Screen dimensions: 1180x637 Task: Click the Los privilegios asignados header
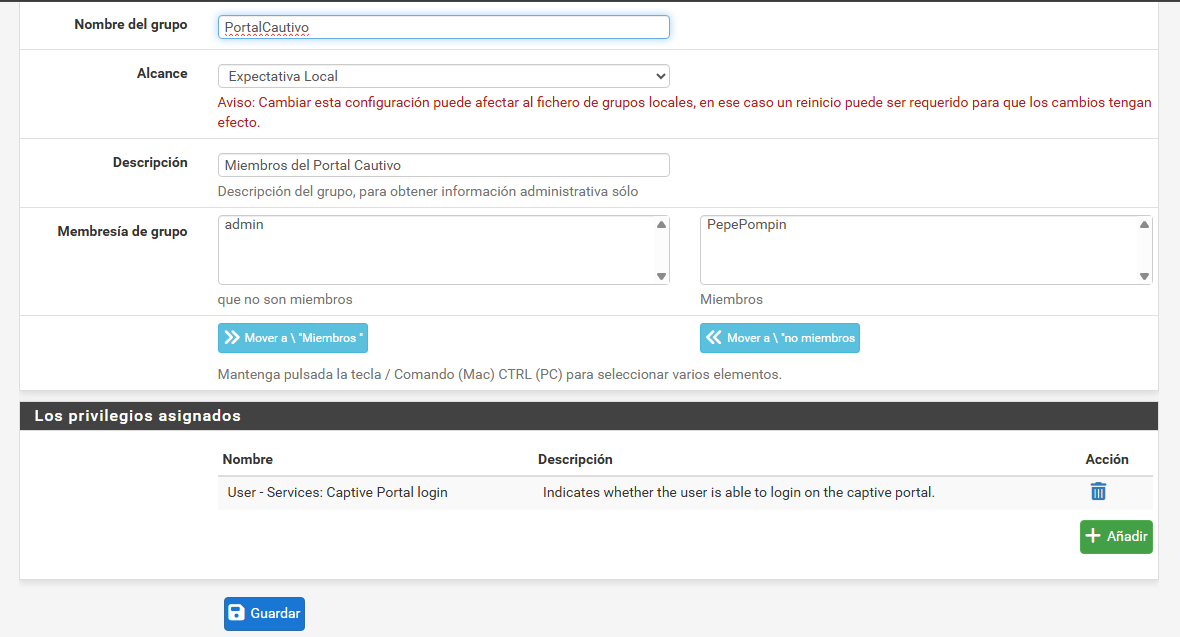point(138,416)
